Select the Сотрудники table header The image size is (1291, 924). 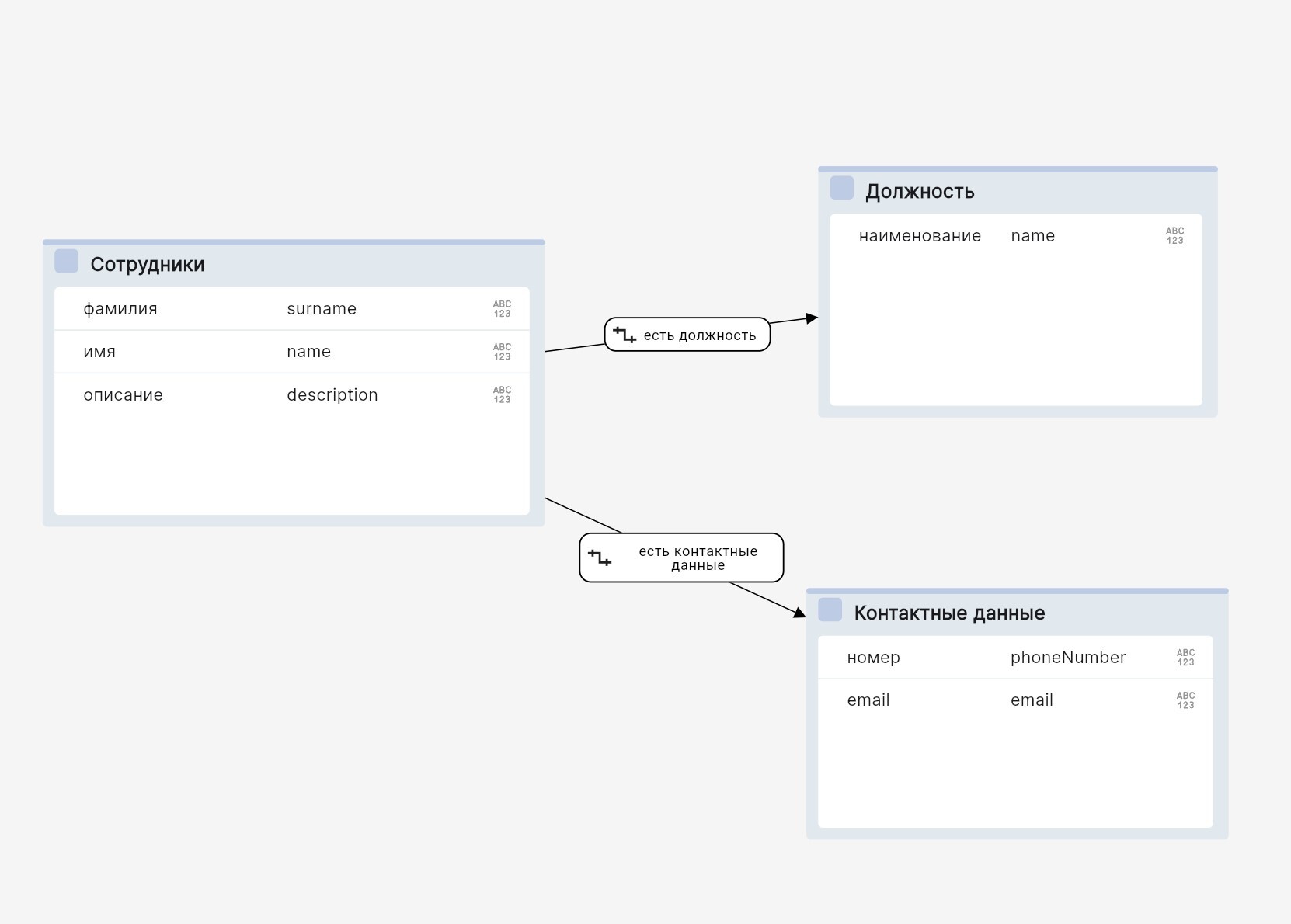pos(148,265)
